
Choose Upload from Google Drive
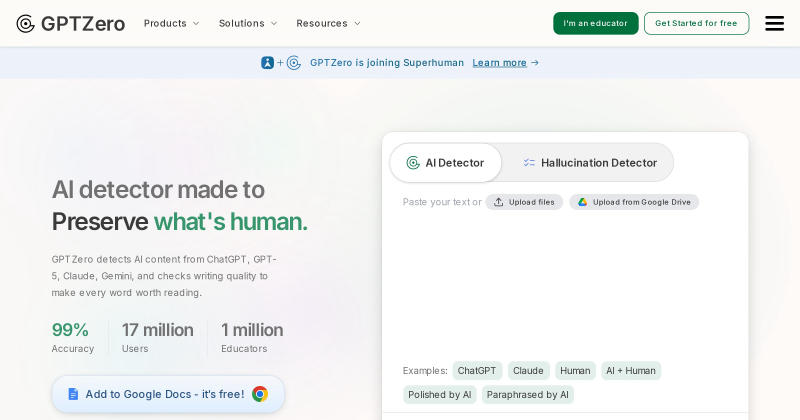(x=634, y=202)
